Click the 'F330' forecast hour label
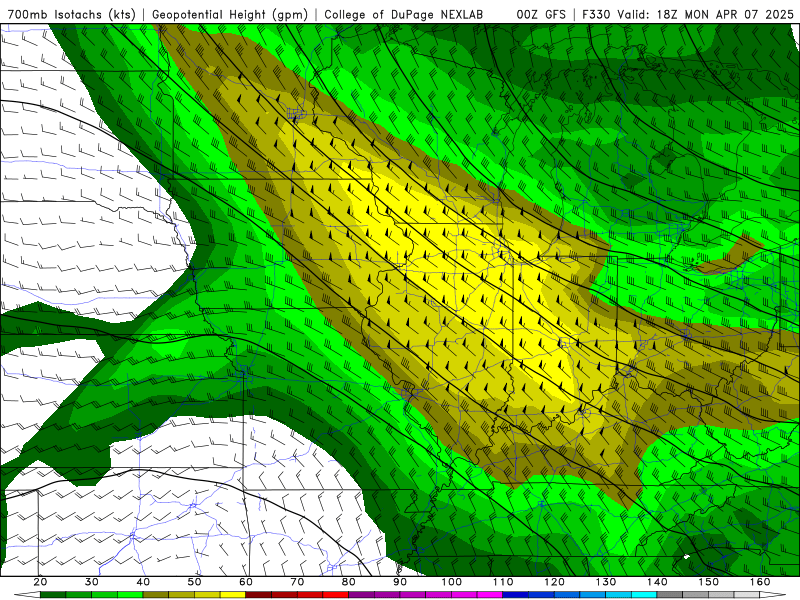This screenshot has height=600, width=800. [596, 14]
